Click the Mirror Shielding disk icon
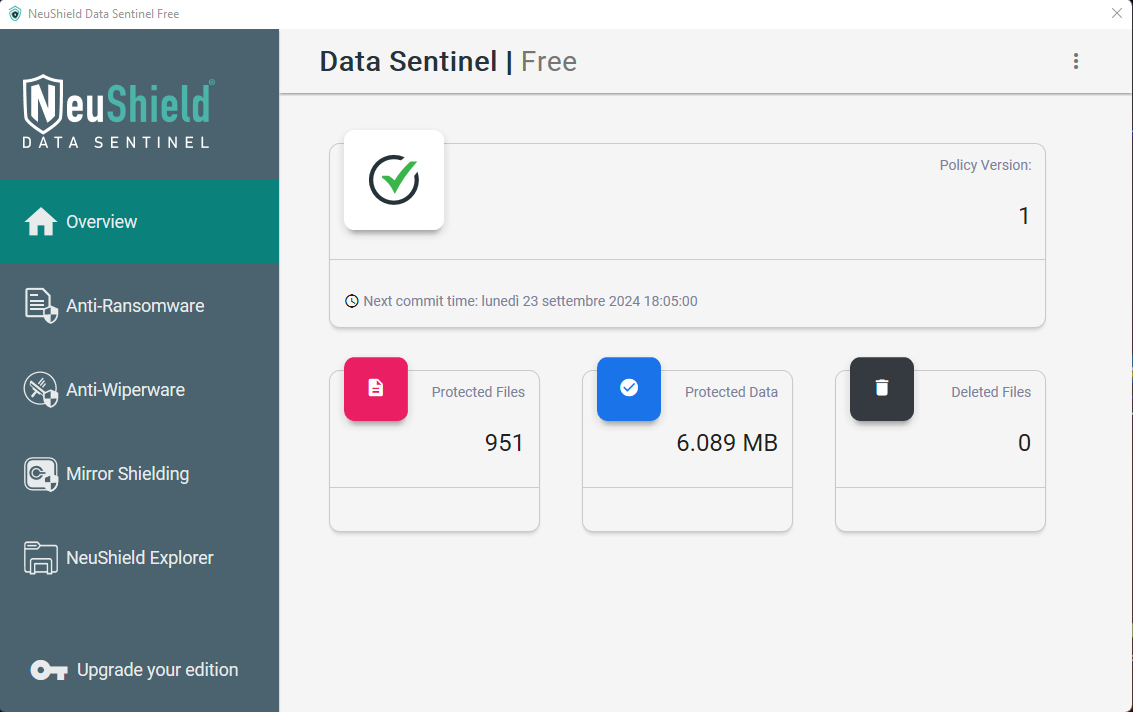1133x712 pixels. click(x=41, y=474)
